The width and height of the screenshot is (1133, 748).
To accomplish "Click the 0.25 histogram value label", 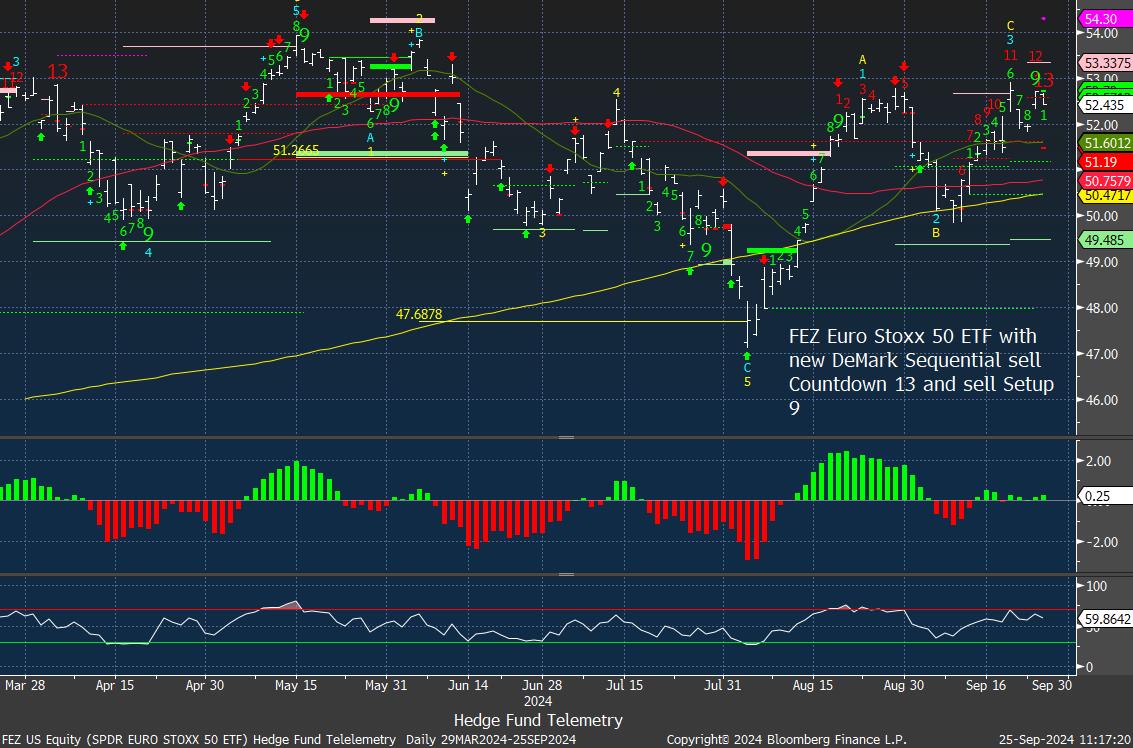I will click(x=1097, y=496).
